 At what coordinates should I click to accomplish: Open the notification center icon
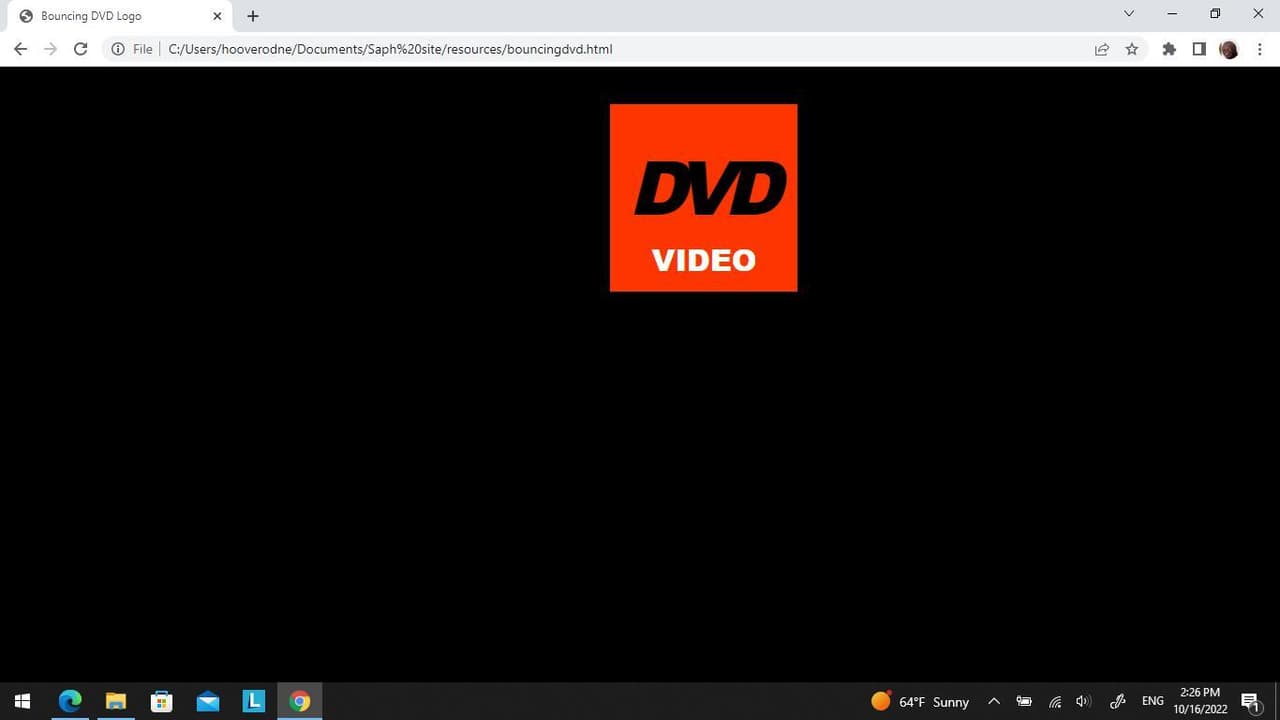point(1250,701)
